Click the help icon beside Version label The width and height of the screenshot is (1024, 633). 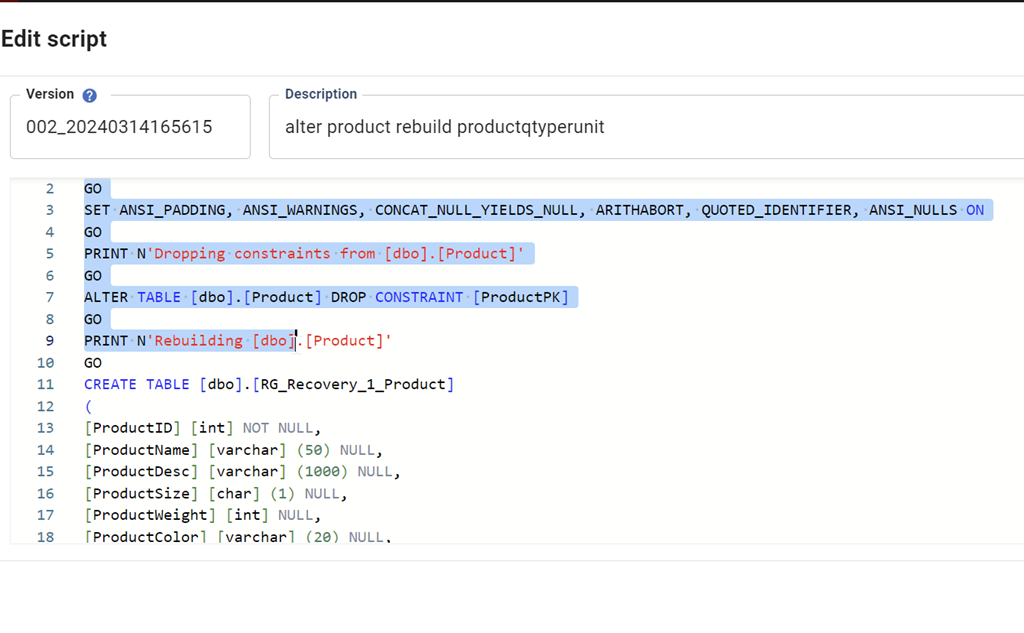click(x=89, y=96)
